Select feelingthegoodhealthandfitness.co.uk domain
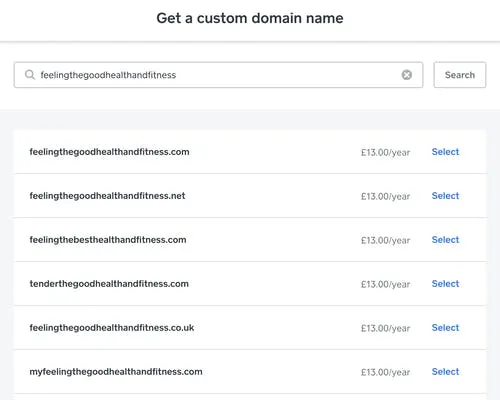The image size is (500, 400). pos(445,328)
